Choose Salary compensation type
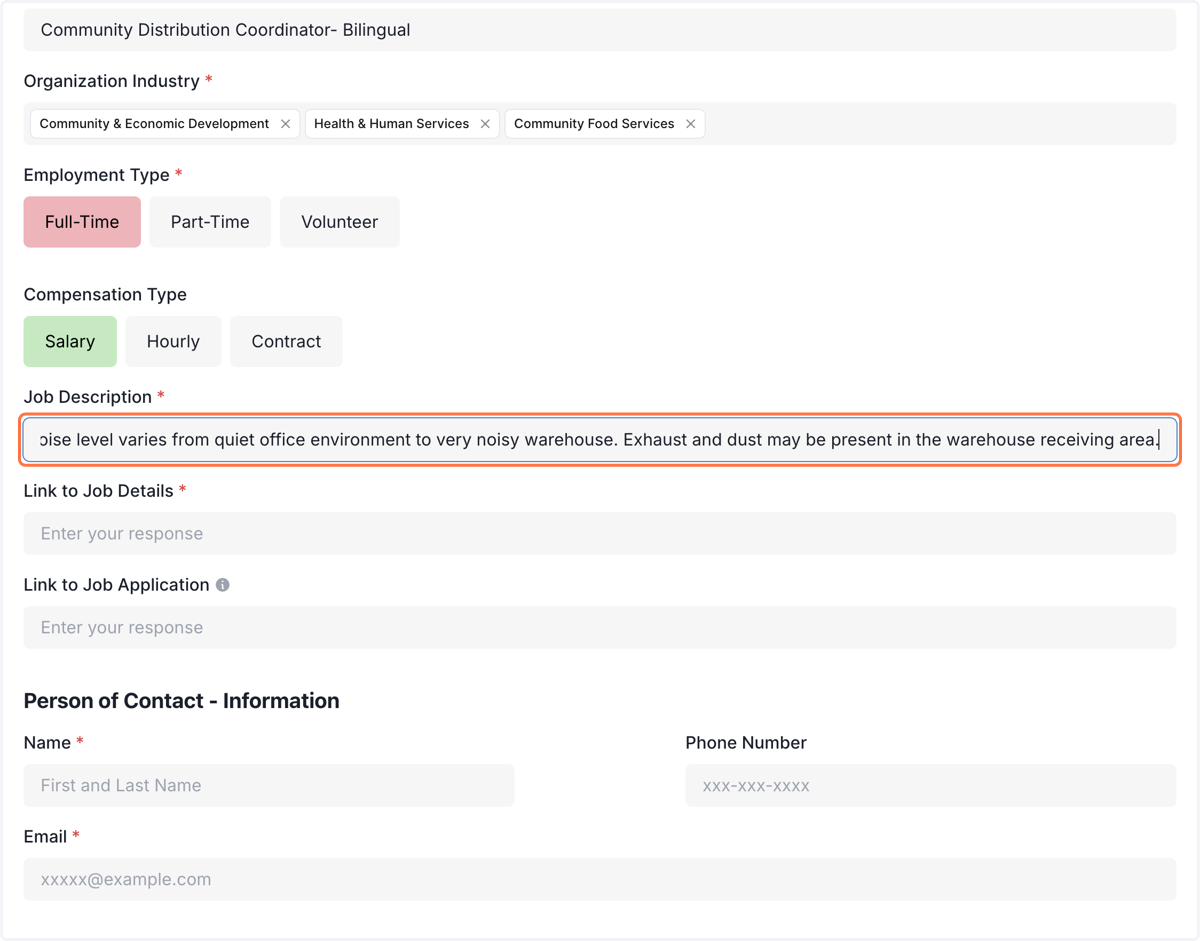The width and height of the screenshot is (1200, 941). pos(70,342)
